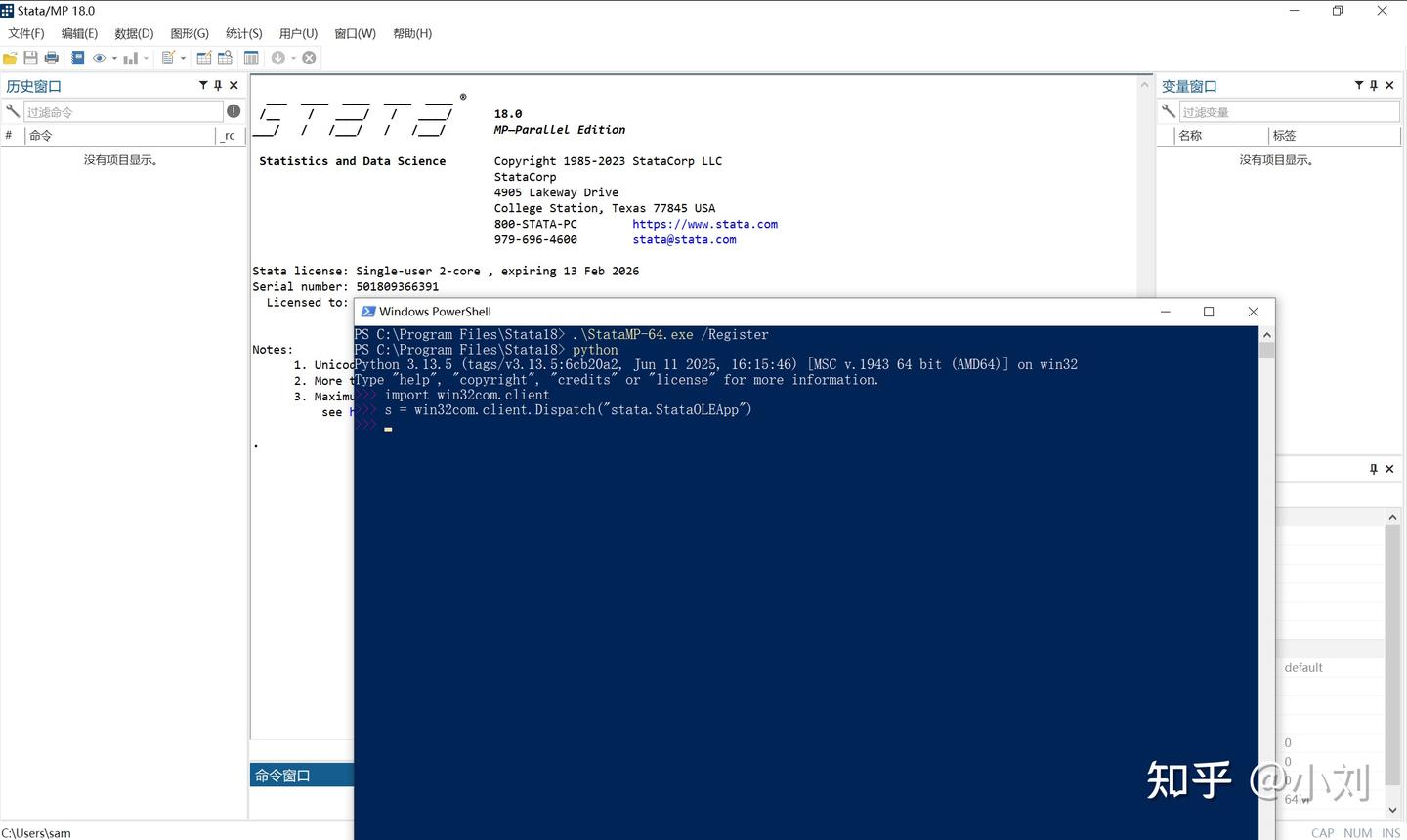The image size is (1407, 840).
Task: Open the 用户(U) menu
Action: [298, 34]
